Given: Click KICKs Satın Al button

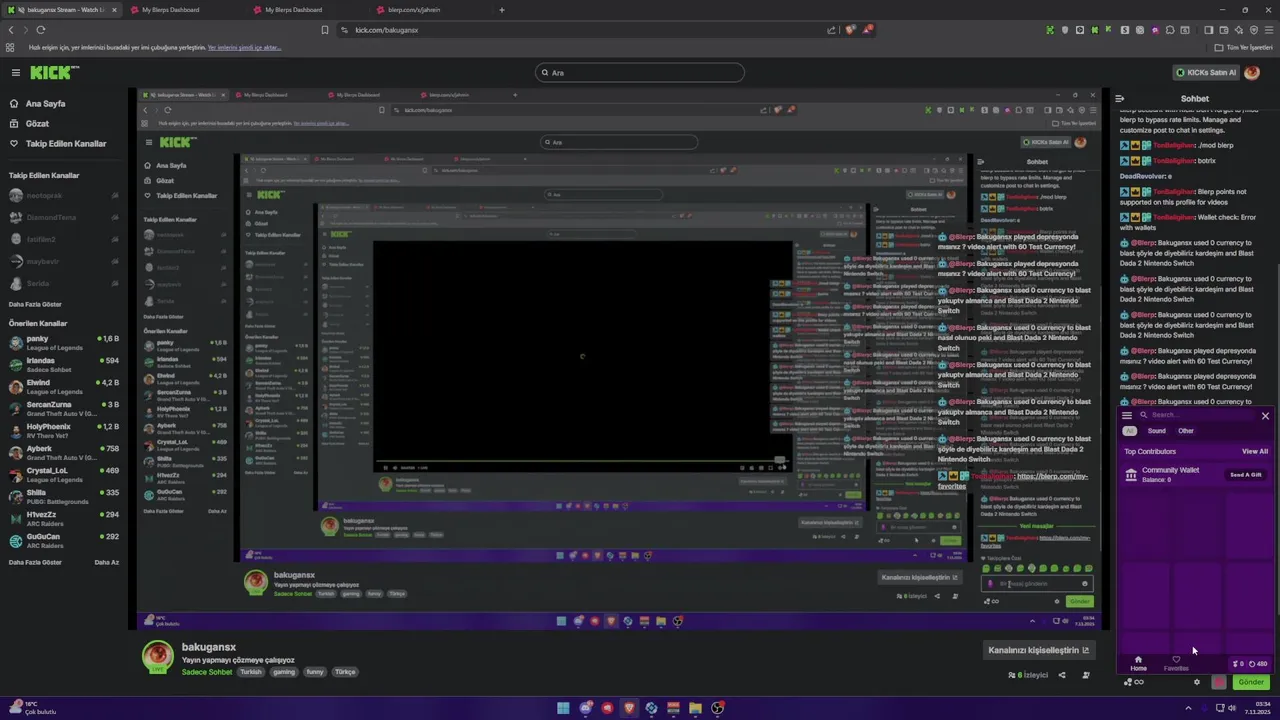Looking at the screenshot, I should coord(1205,72).
